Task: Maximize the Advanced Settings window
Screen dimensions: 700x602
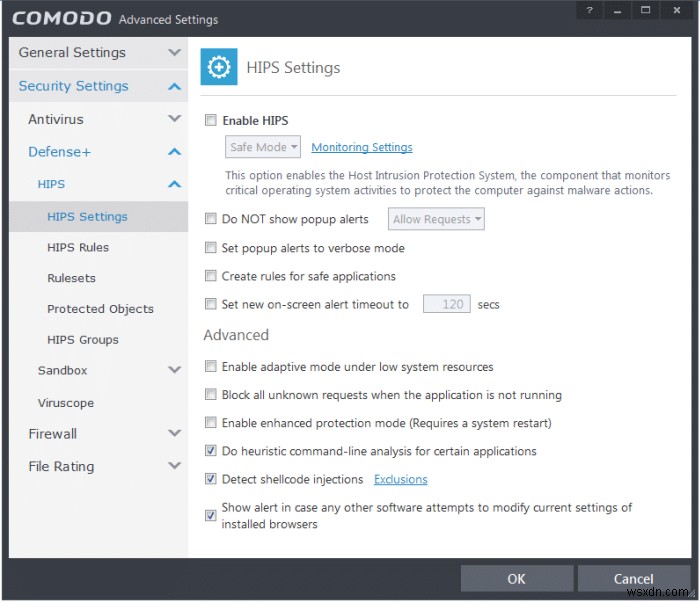Action: 646,10
